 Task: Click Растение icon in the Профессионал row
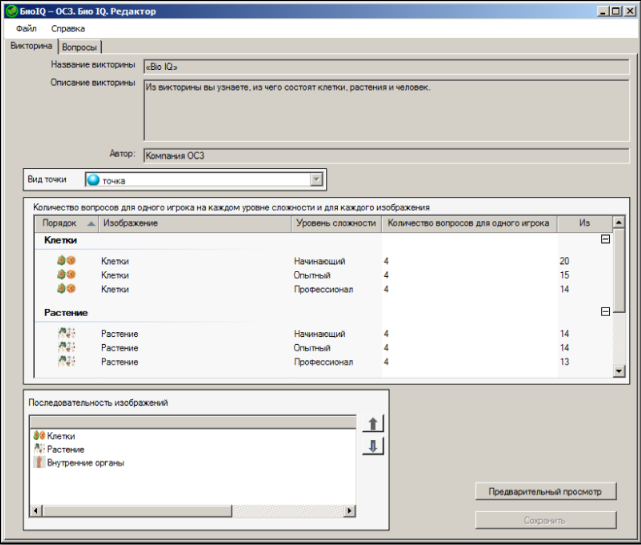66,361
